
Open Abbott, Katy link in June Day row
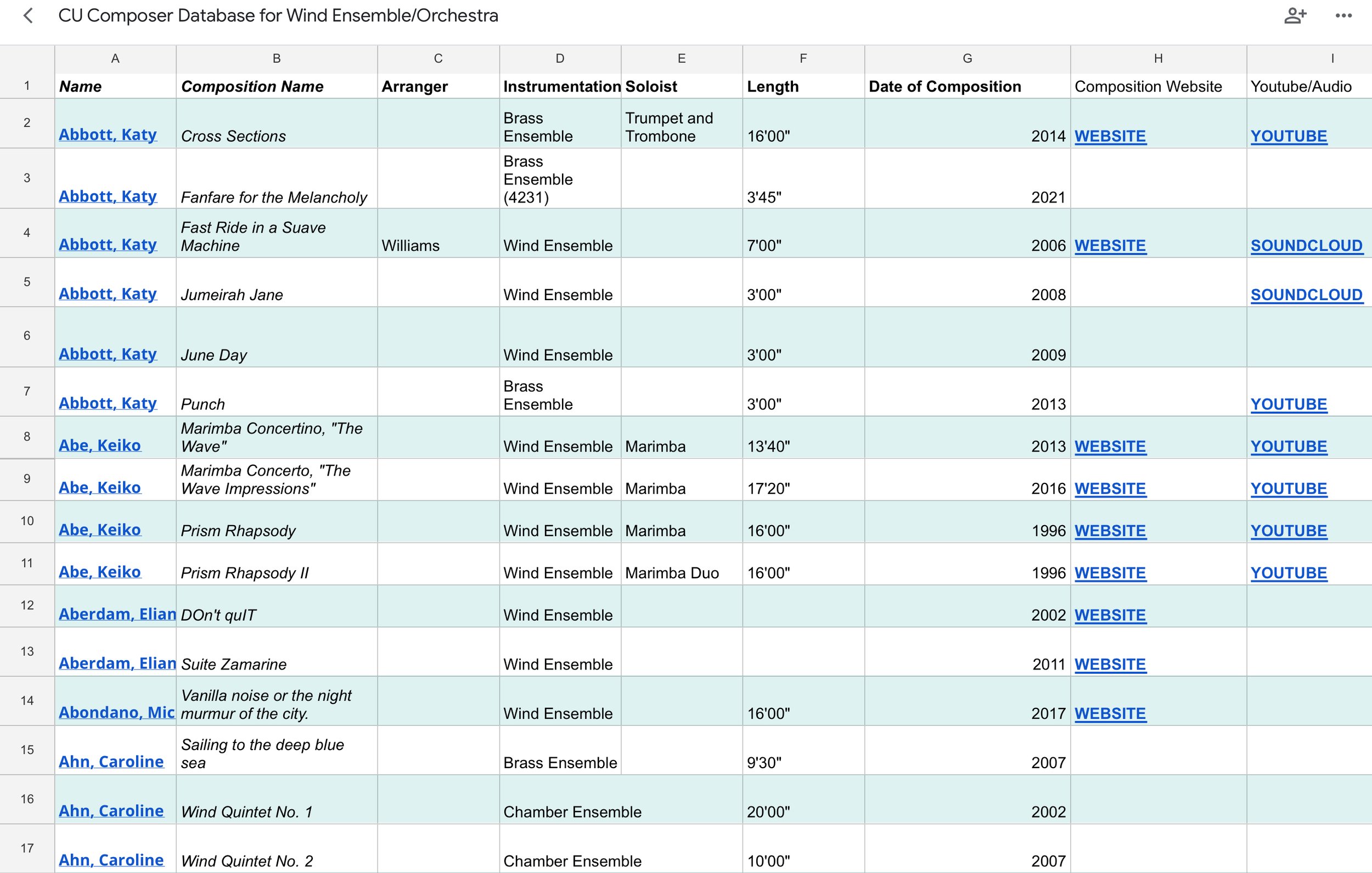tap(108, 354)
